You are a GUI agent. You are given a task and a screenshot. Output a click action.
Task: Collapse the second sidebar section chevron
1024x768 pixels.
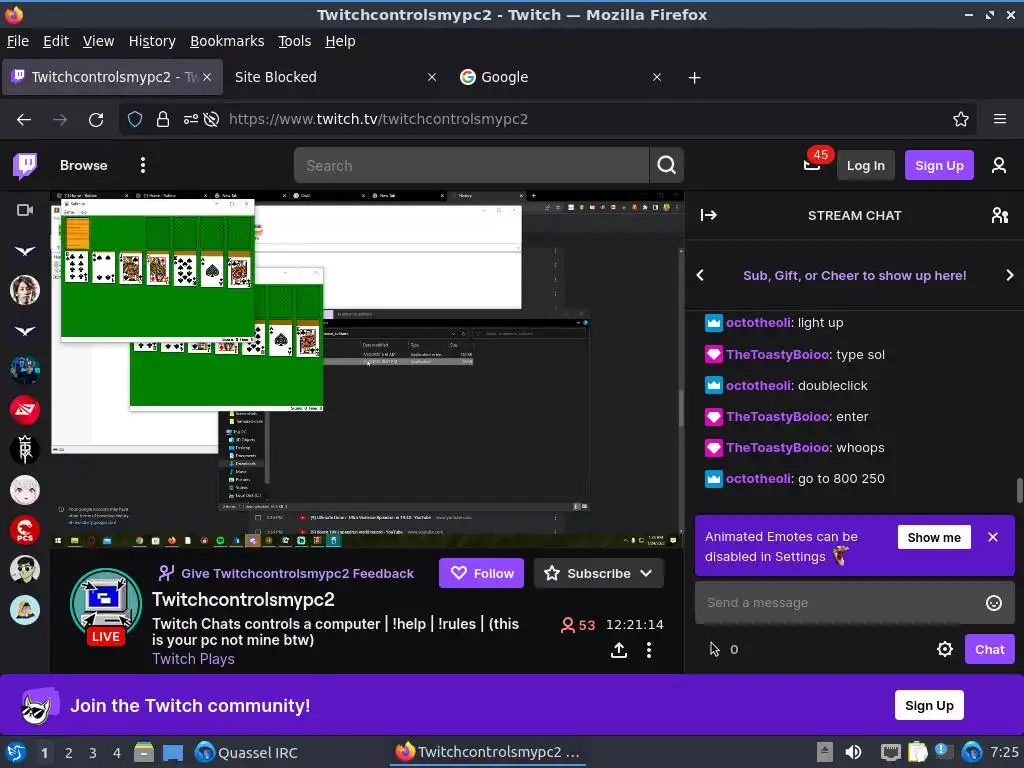(25, 331)
